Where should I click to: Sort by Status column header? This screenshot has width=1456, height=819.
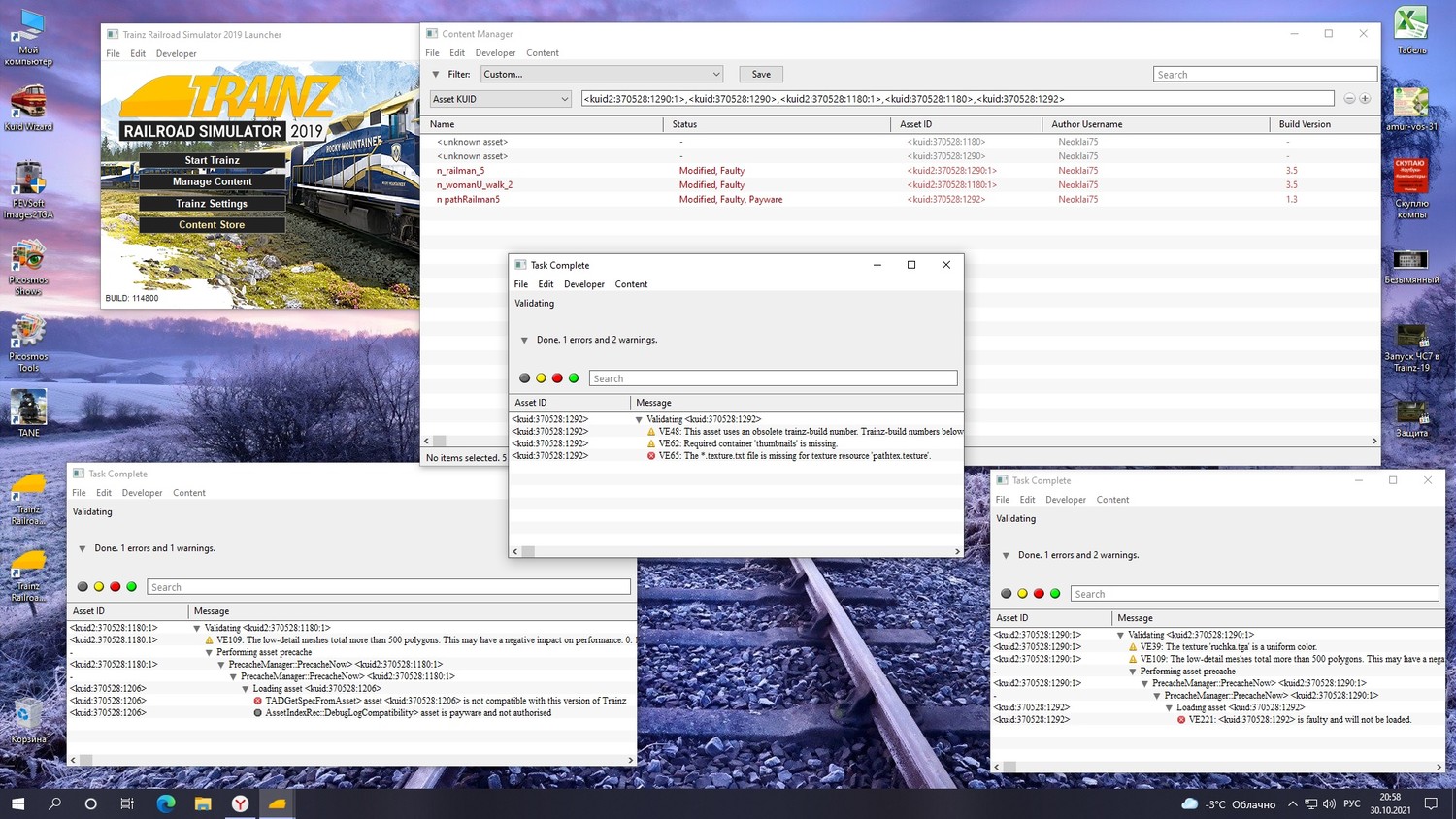(777, 124)
